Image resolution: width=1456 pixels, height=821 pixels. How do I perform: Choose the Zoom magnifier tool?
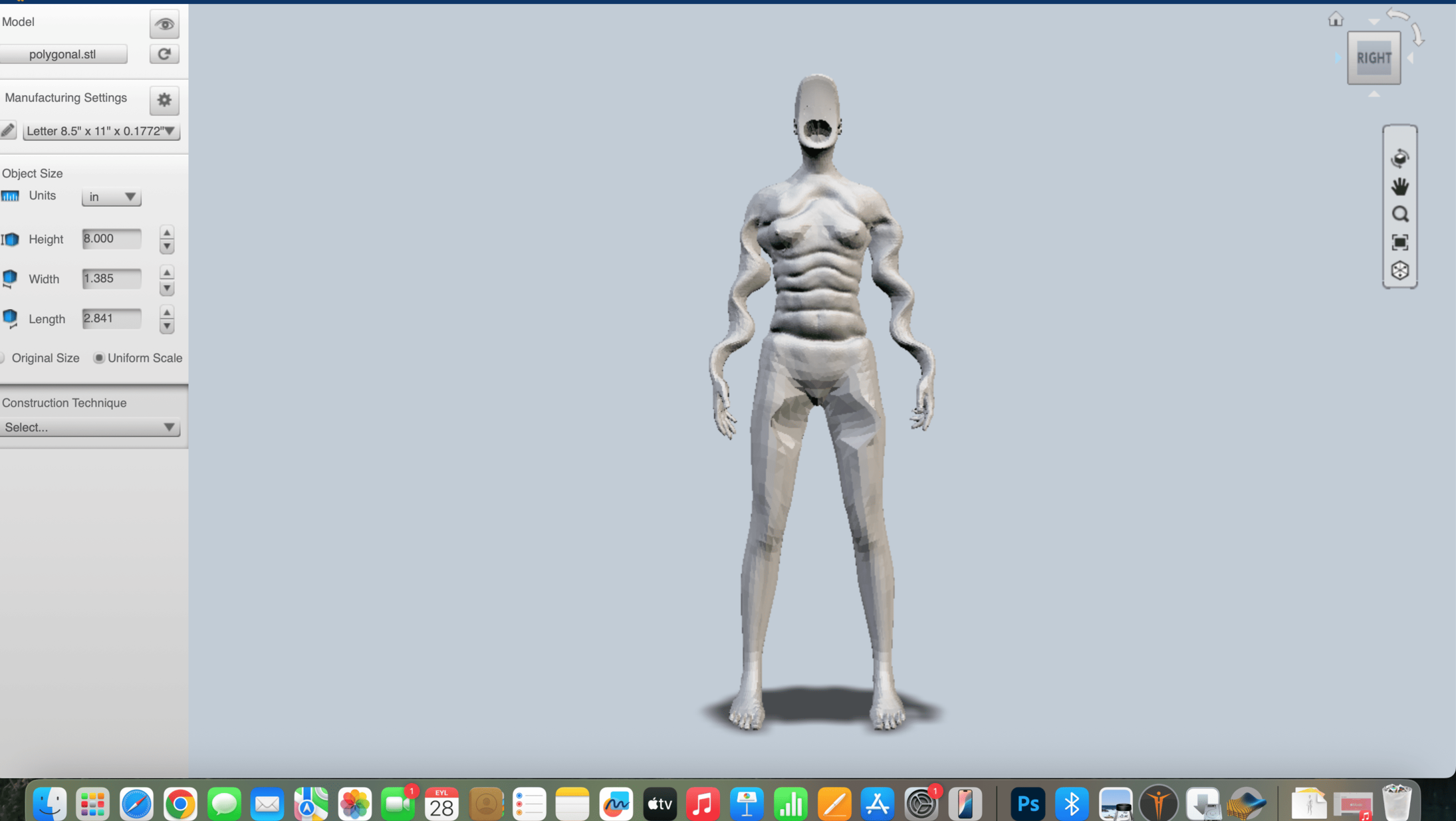pyautogui.click(x=1399, y=214)
